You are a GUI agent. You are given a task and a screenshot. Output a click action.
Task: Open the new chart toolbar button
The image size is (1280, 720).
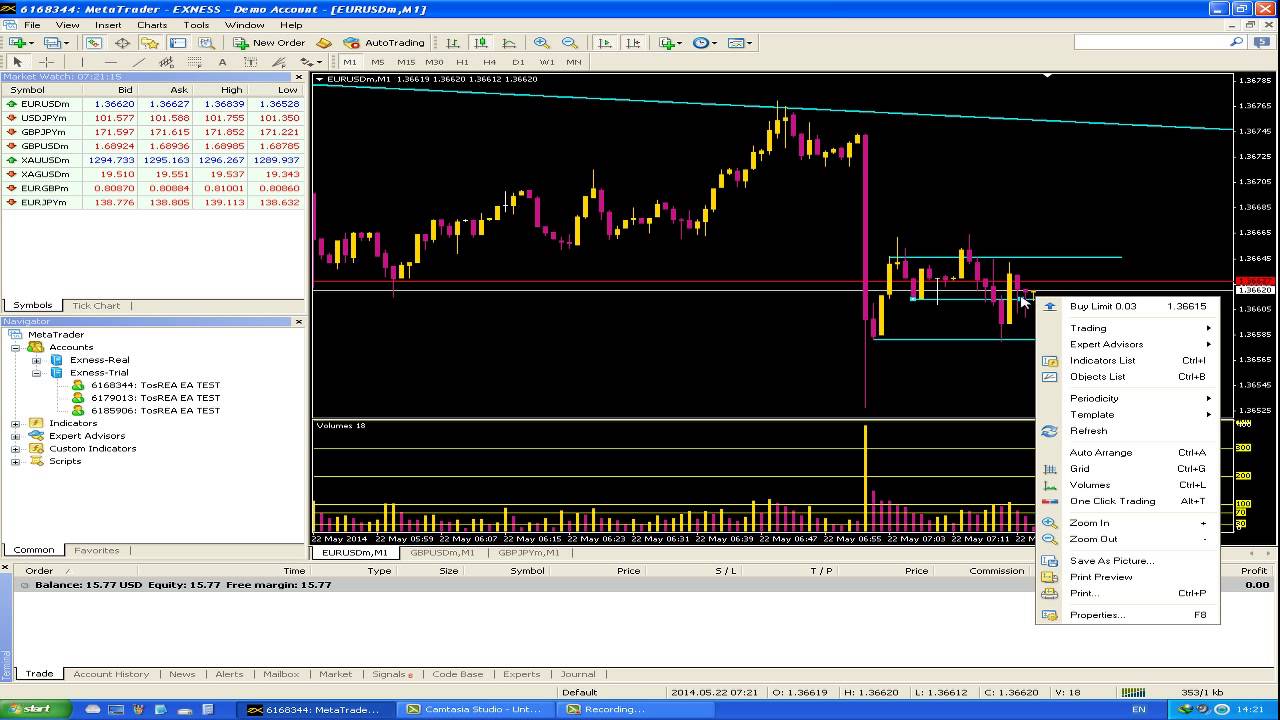pyautogui.click(x=20, y=43)
